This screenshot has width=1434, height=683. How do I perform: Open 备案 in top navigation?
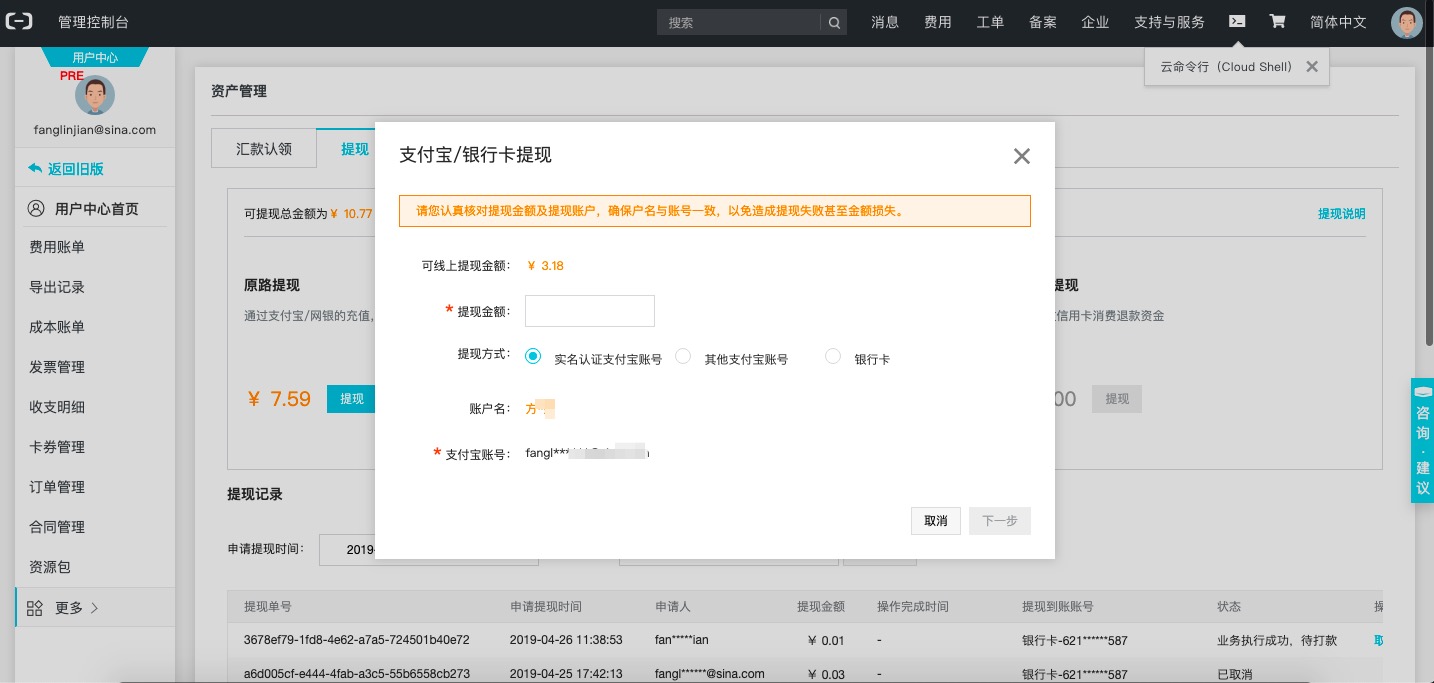coord(1043,22)
